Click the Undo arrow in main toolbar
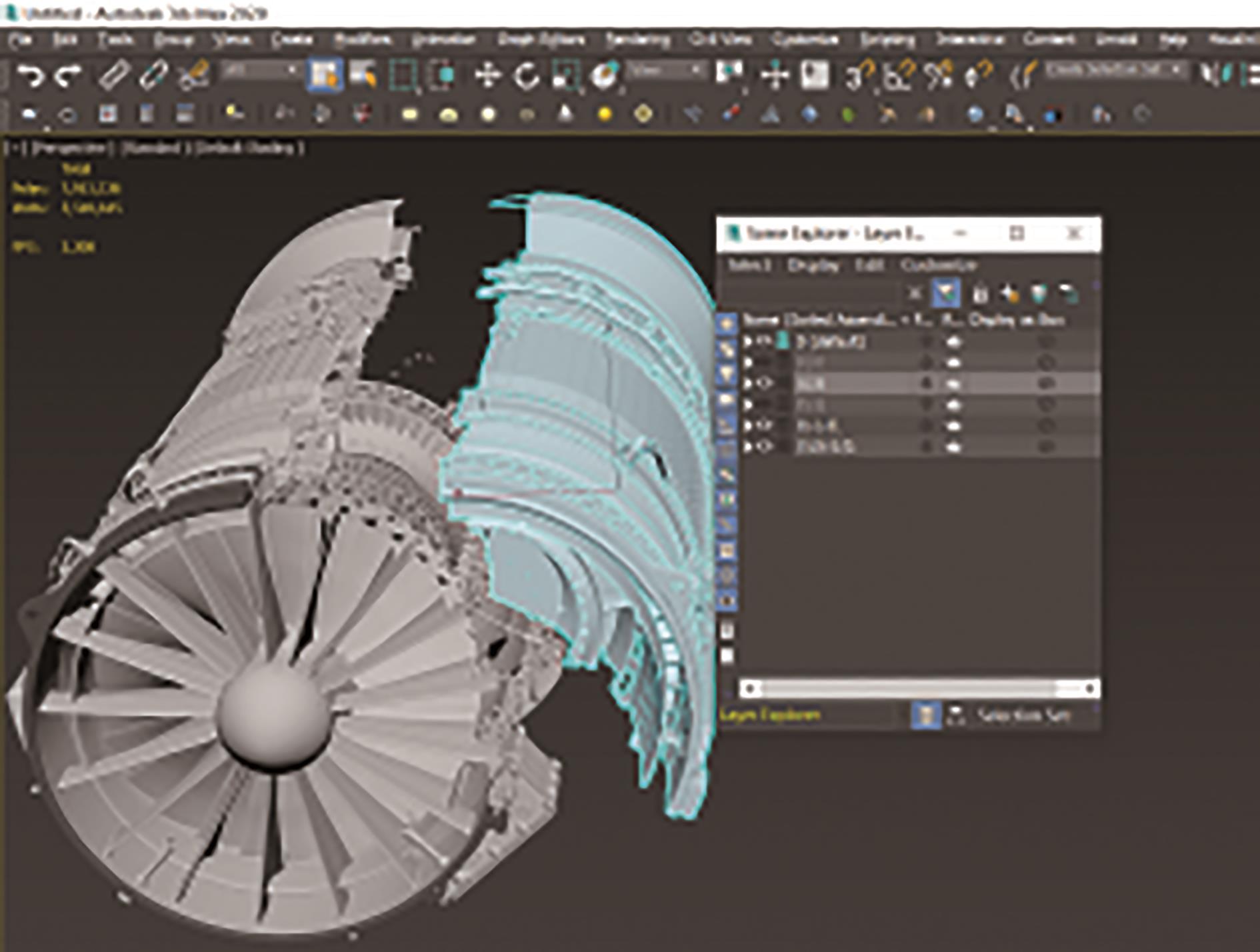1260x952 pixels. [29, 75]
